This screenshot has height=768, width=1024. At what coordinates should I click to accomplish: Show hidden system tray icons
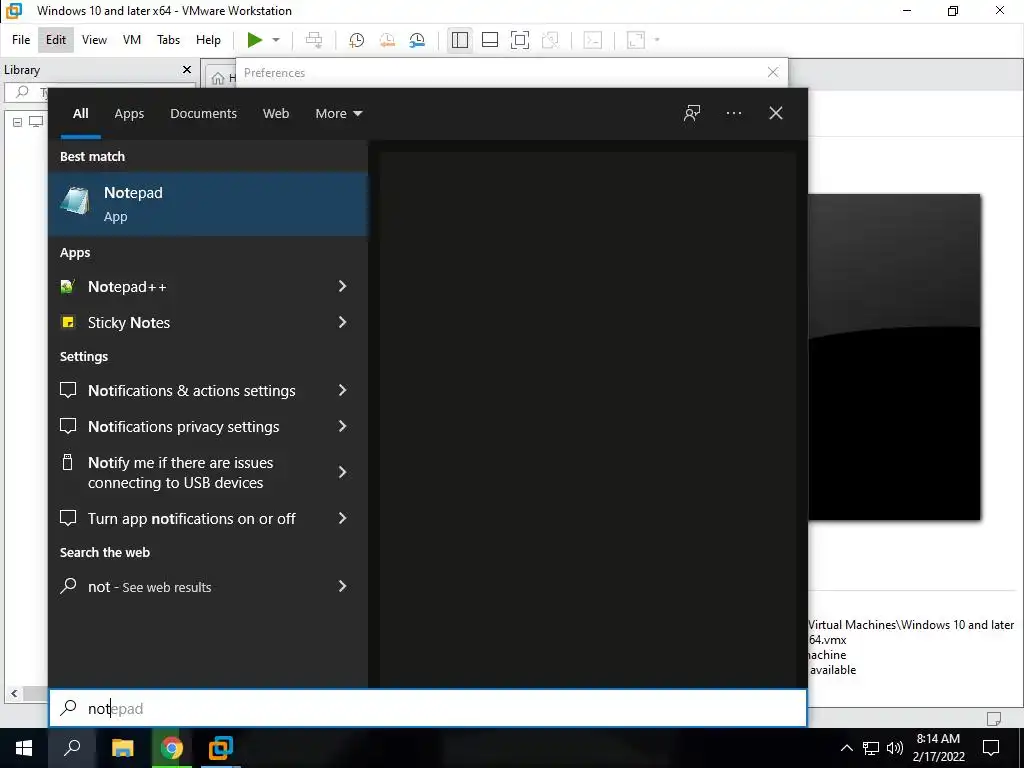(846, 748)
